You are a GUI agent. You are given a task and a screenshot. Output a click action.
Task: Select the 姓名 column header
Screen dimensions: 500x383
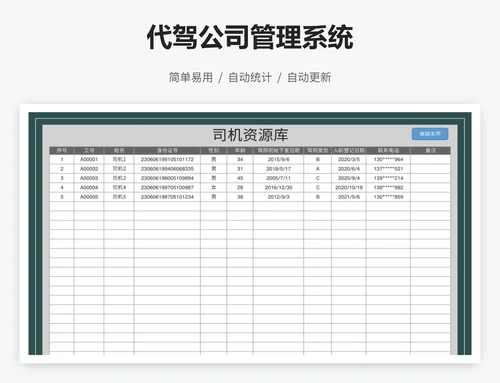pyautogui.click(x=119, y=151)
